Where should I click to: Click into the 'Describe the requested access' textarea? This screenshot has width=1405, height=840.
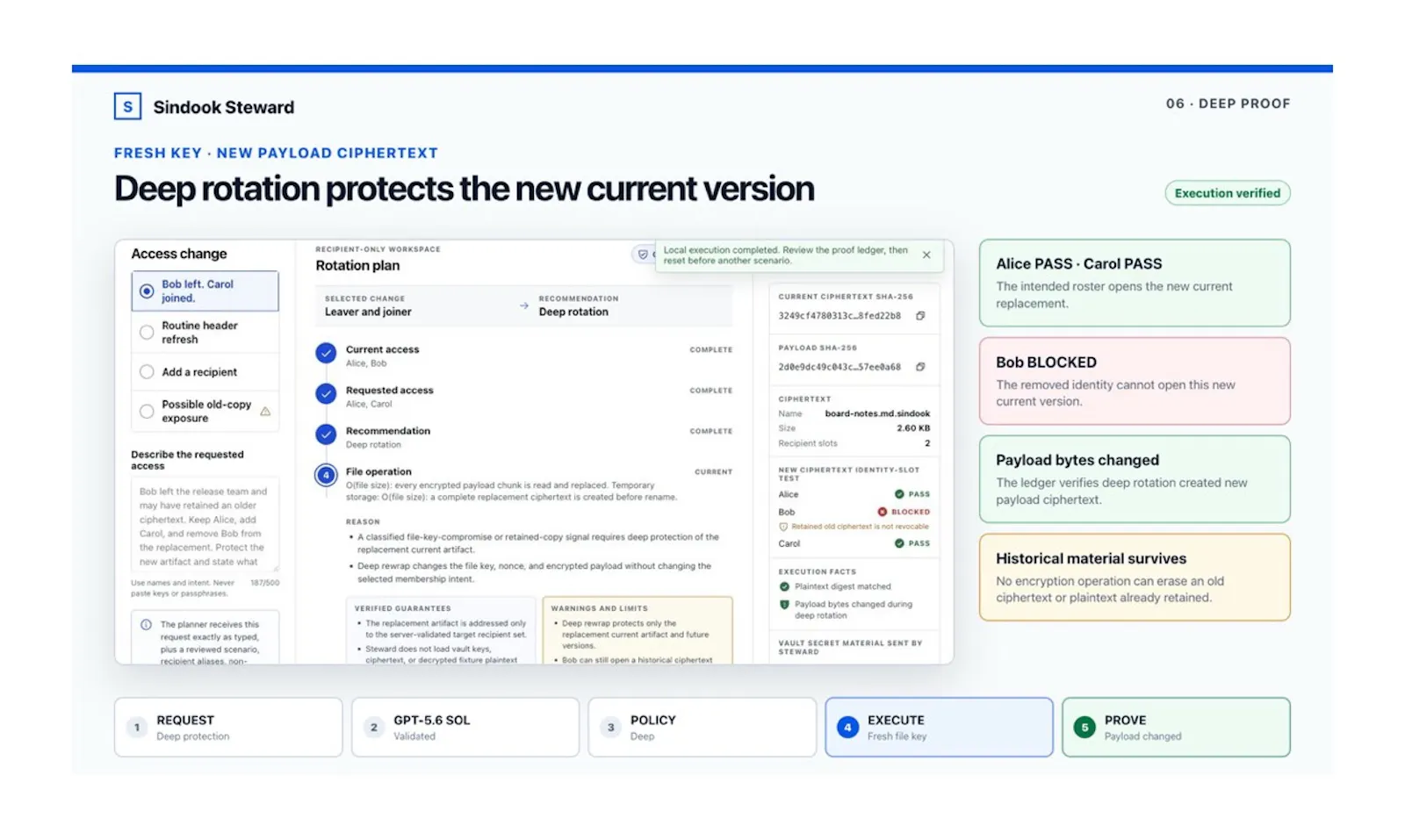tap(205, 525)
